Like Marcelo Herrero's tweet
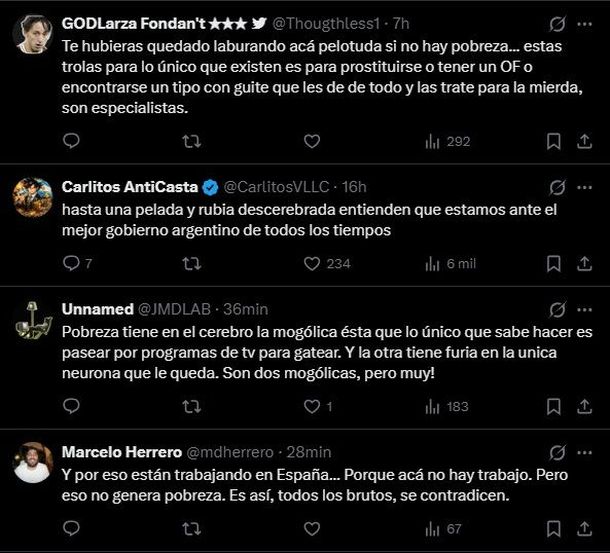 [x=312, y=527]
